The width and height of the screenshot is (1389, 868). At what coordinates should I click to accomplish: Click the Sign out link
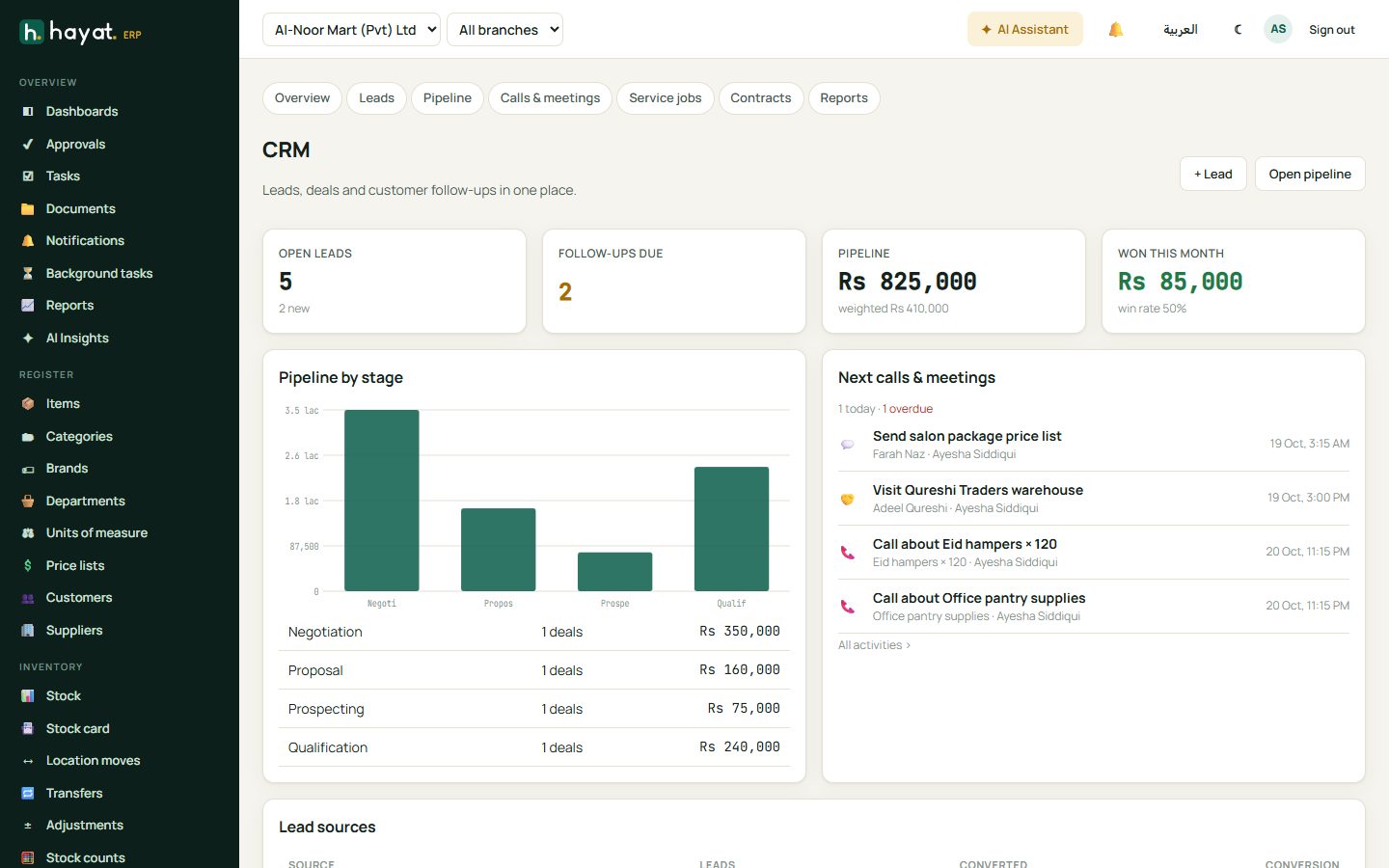click(x=1332, y=30)
